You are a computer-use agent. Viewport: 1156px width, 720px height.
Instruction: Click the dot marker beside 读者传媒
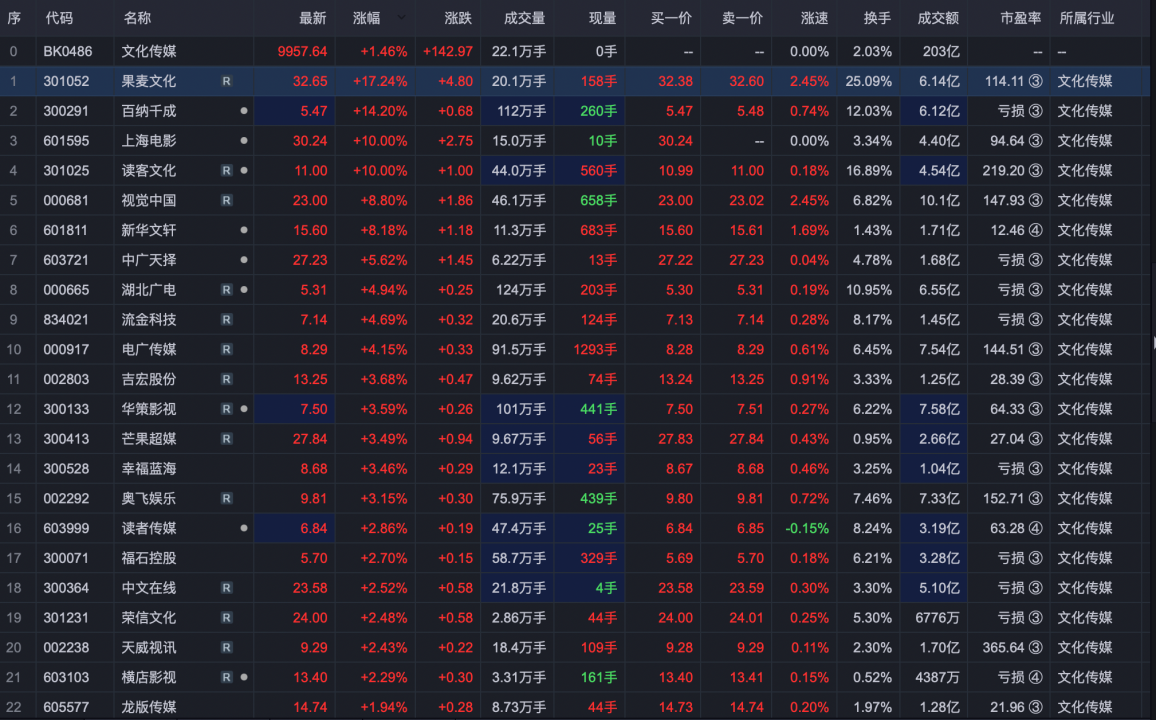(x=244, y=528)
